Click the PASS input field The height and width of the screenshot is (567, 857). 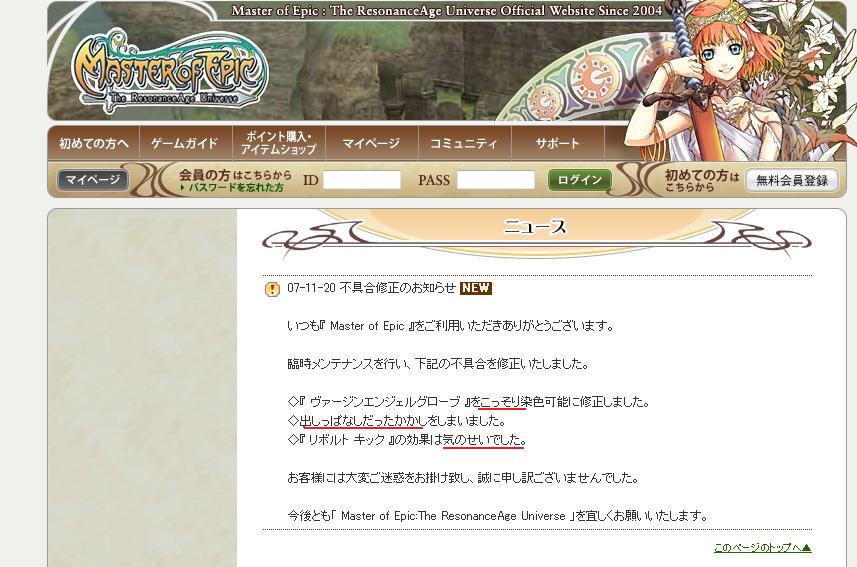click(x=496, y=180)
